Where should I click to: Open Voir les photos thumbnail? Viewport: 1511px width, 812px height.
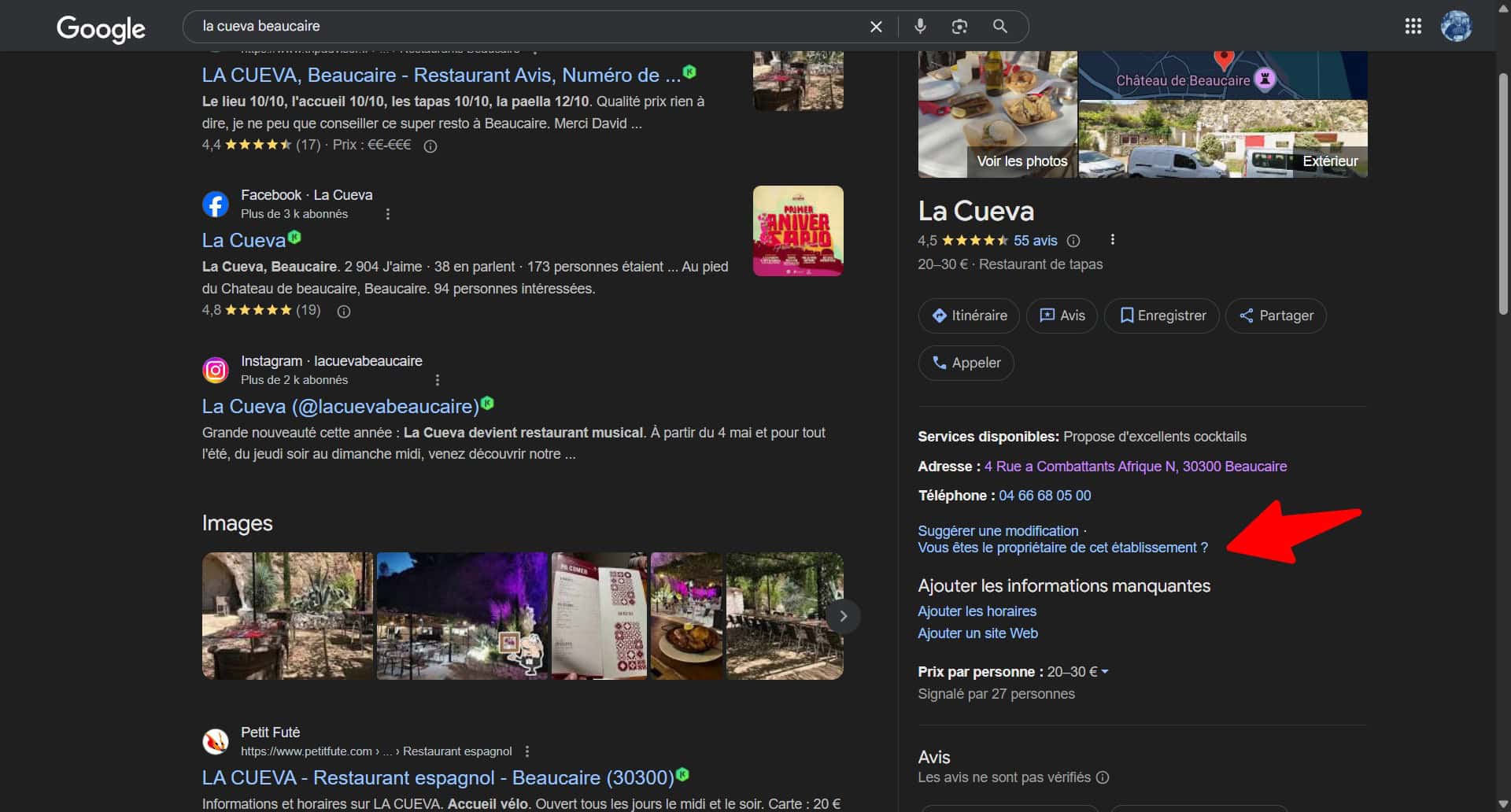pyautogui.click(x=997, y=115)
